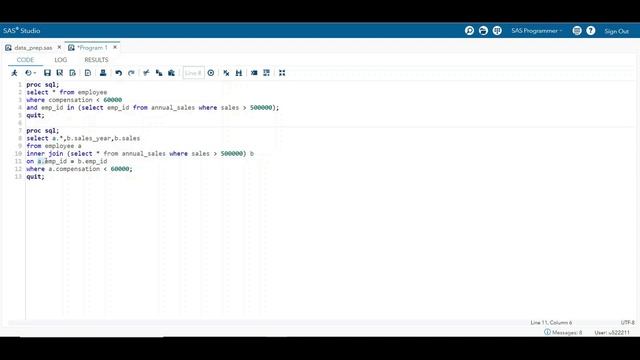Click the 'on a.emp_id = b.emp_id' line
This screenshot has width=640, height=360.
click(67, 161)
